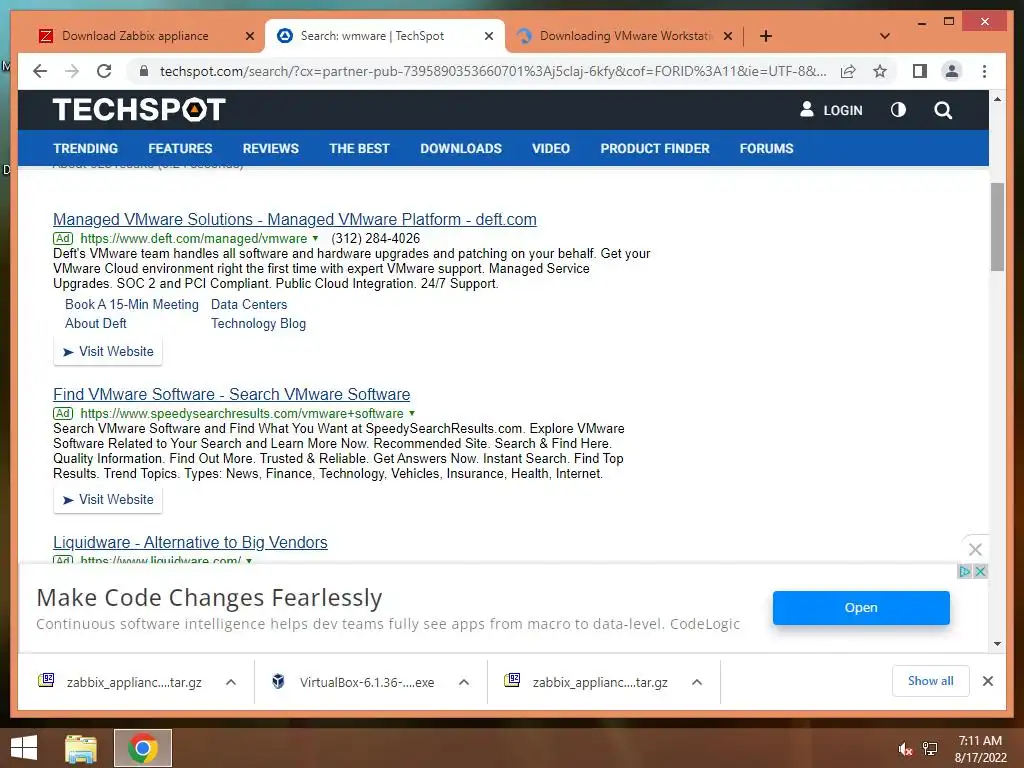Screen dimensions: 1024x768
Task: Close the downloads bar
Action: [x=987, y=681]
